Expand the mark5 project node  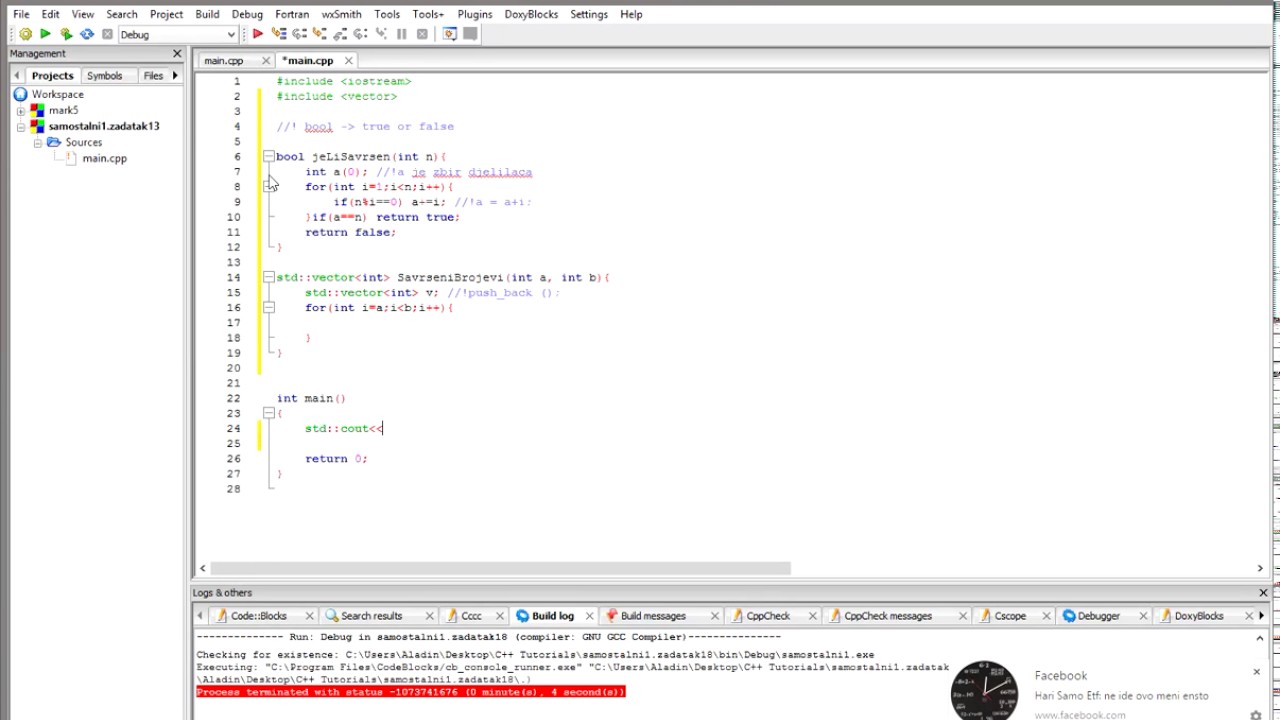[21, 110]
